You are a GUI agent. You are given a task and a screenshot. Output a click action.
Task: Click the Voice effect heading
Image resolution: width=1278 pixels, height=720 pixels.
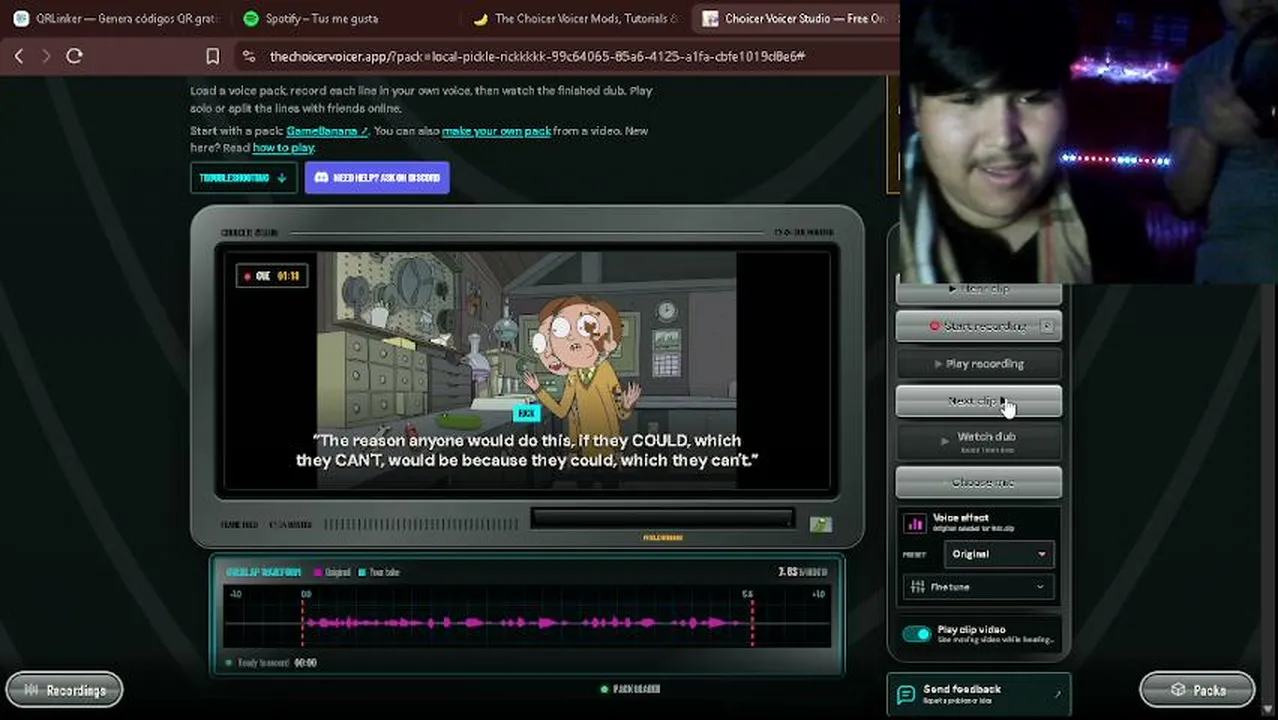[960, 518]
